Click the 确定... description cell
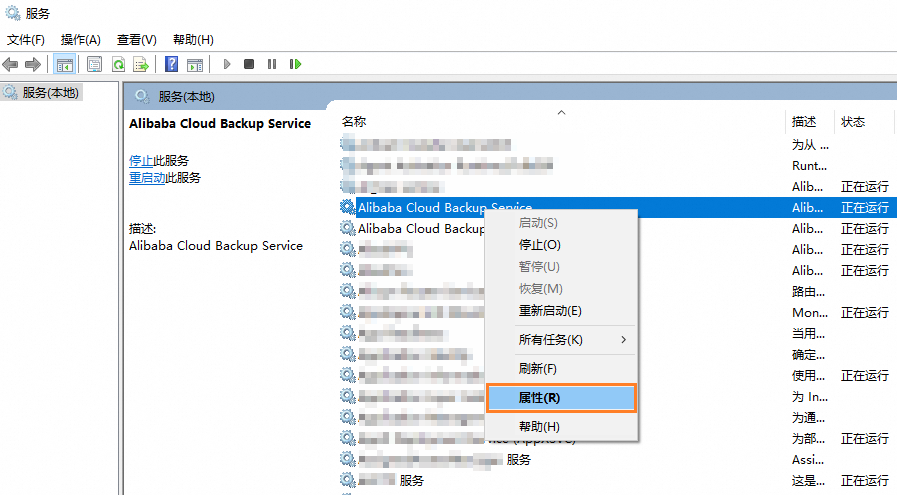 coord(808,355)
